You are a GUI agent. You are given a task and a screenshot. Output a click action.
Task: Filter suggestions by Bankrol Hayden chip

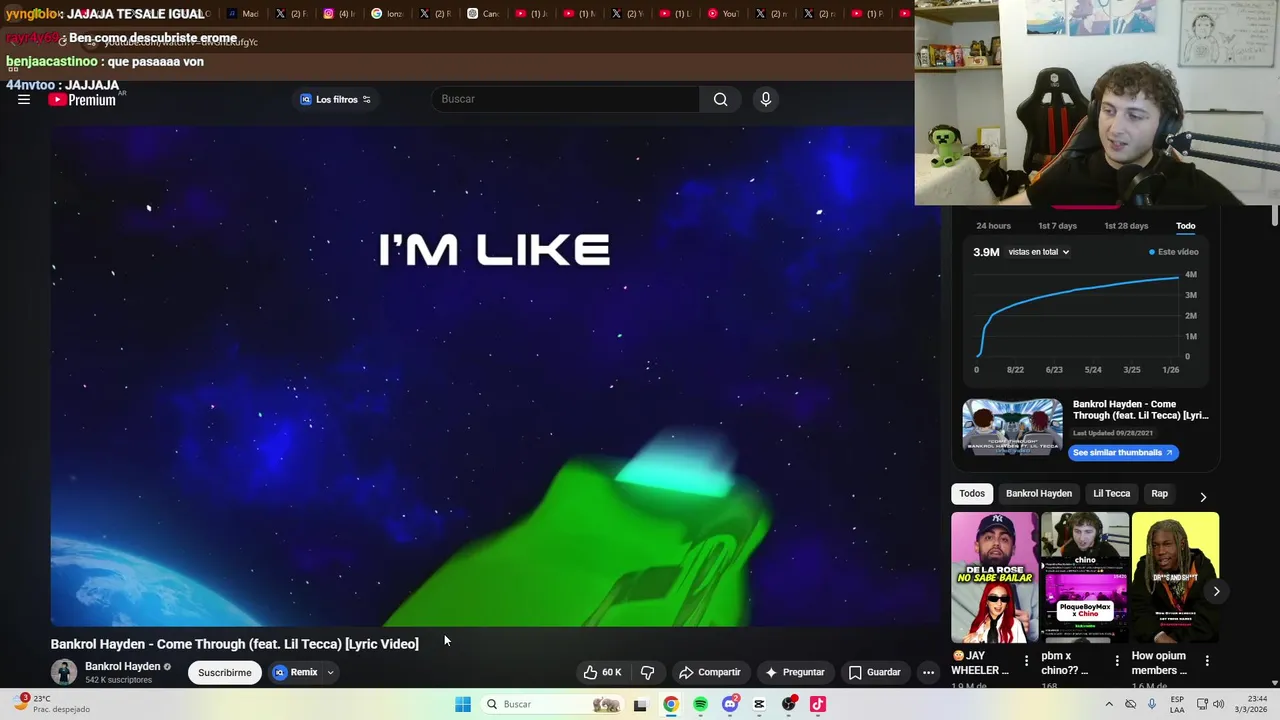point(1039,493)
